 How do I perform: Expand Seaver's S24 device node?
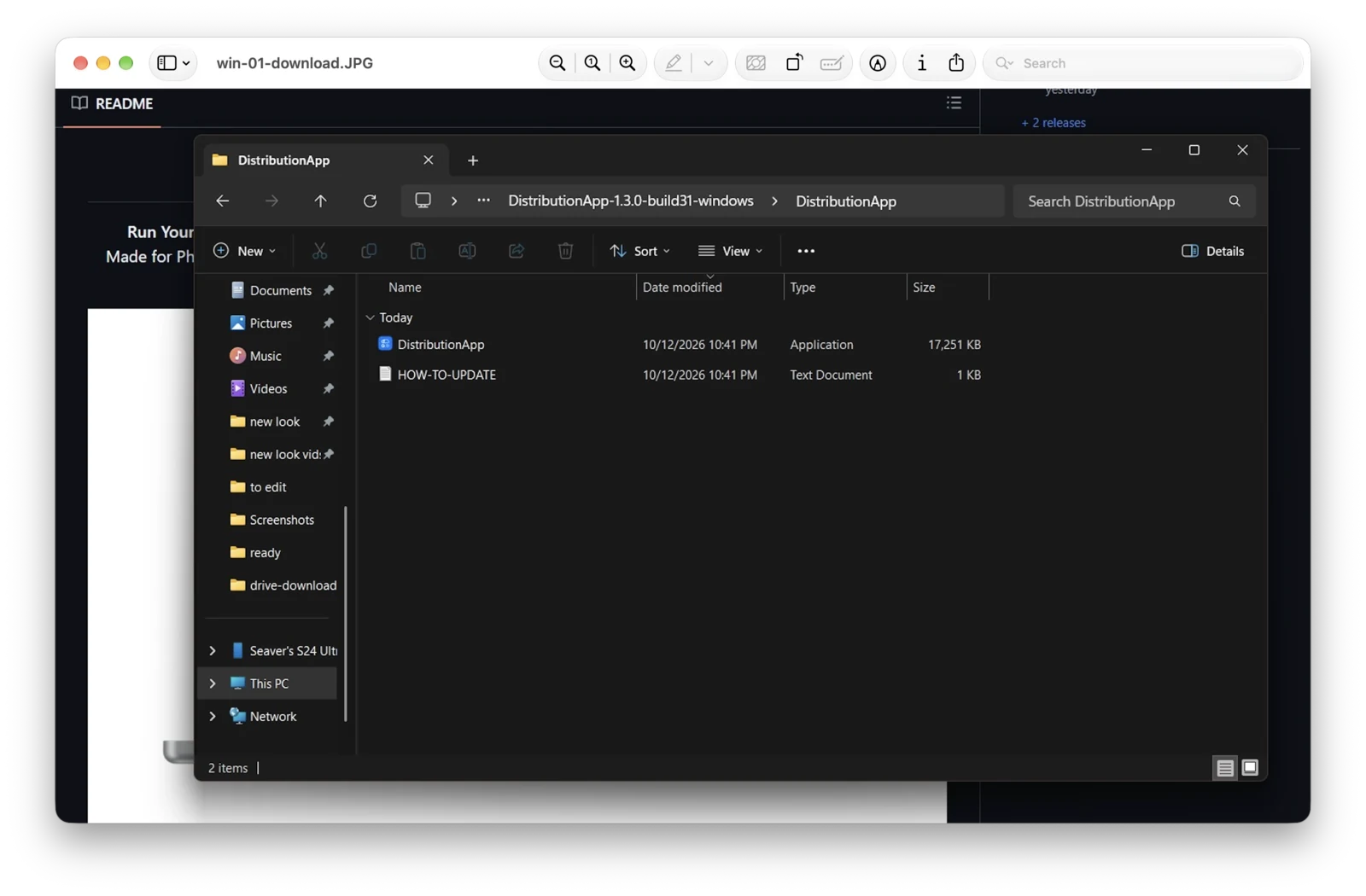(x=213, y=651)
